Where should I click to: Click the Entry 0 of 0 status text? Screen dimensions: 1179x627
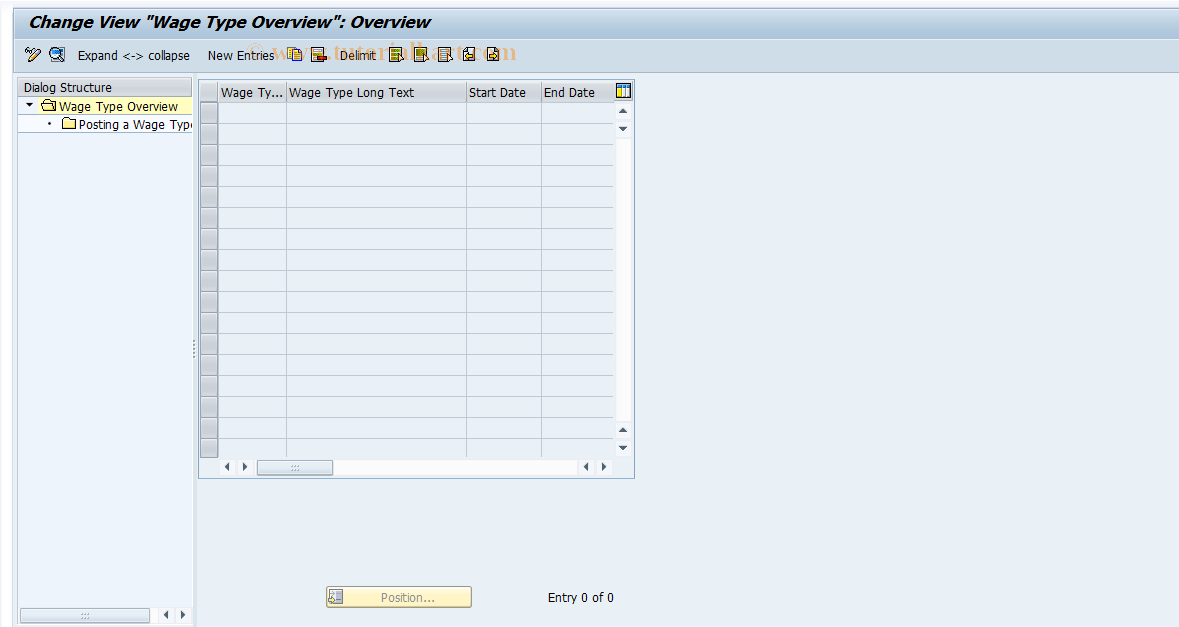coord(580,598)
